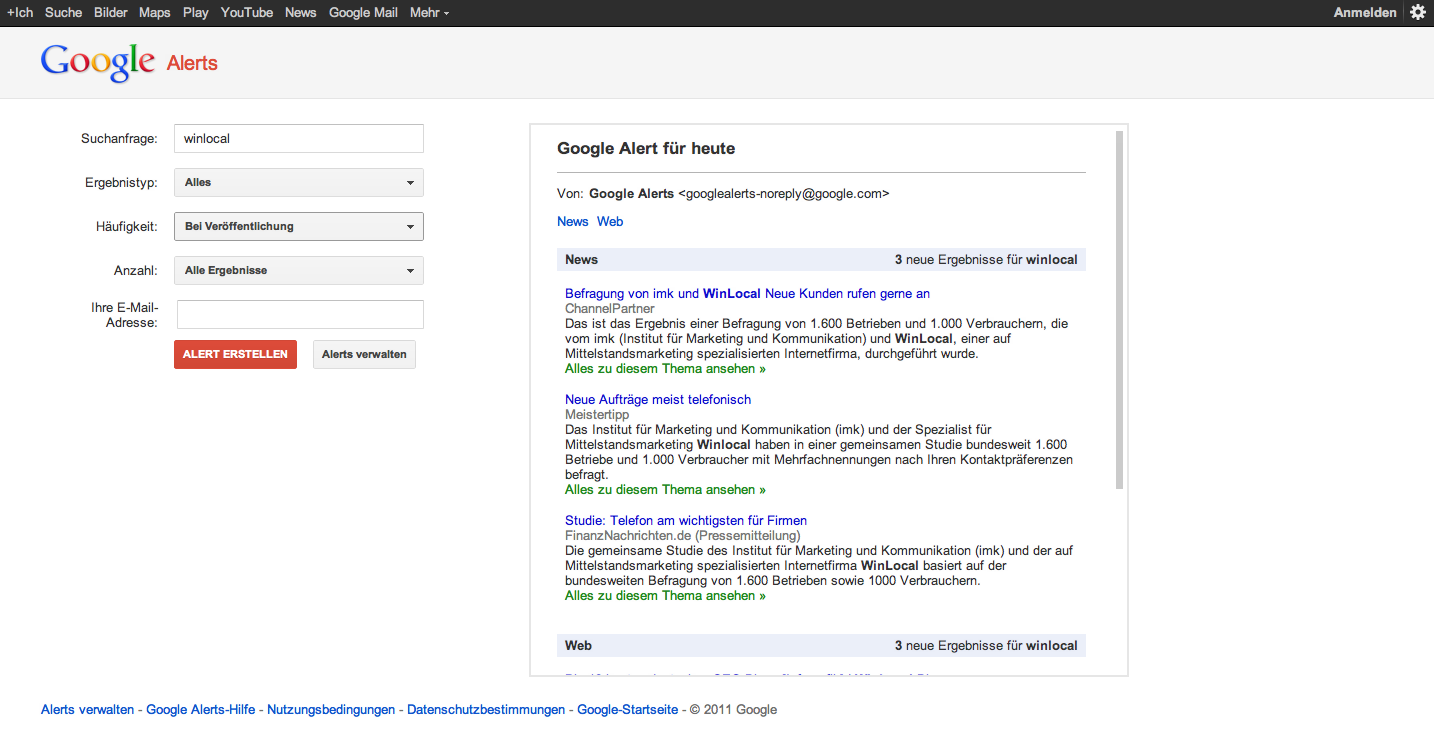Image resolution: width=1434 pixels, height=745 pixels.
Task: Click Alles zu diesem Thema ansehen under FinanzNachrichten.de
Action: click(x=665, y=596)
